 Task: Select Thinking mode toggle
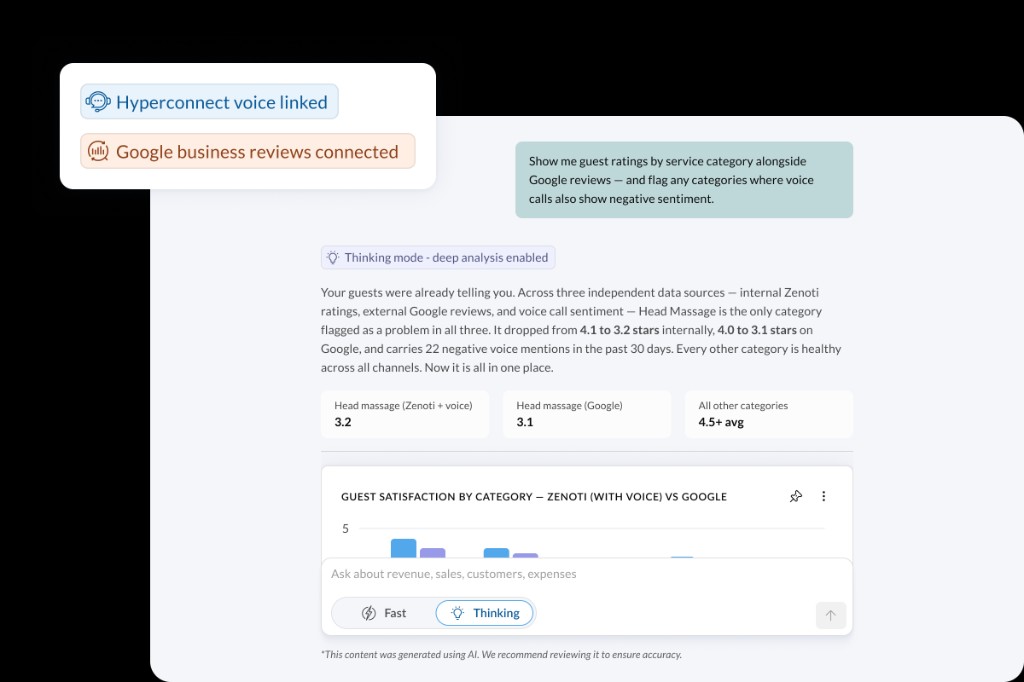tap(485, 613)
